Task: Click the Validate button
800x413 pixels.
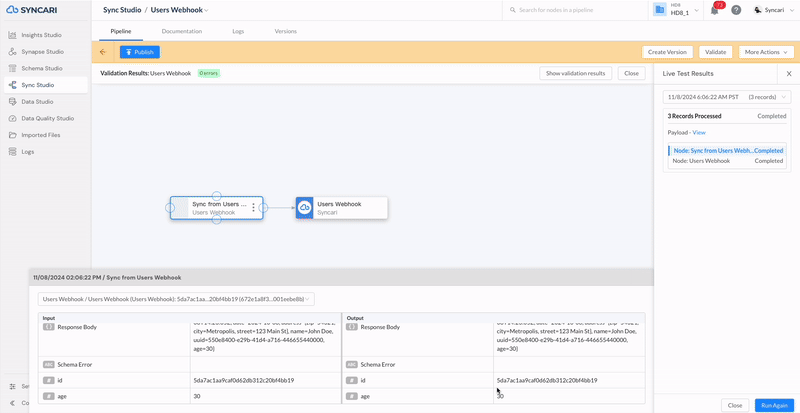Action: (x=716, y=52)
